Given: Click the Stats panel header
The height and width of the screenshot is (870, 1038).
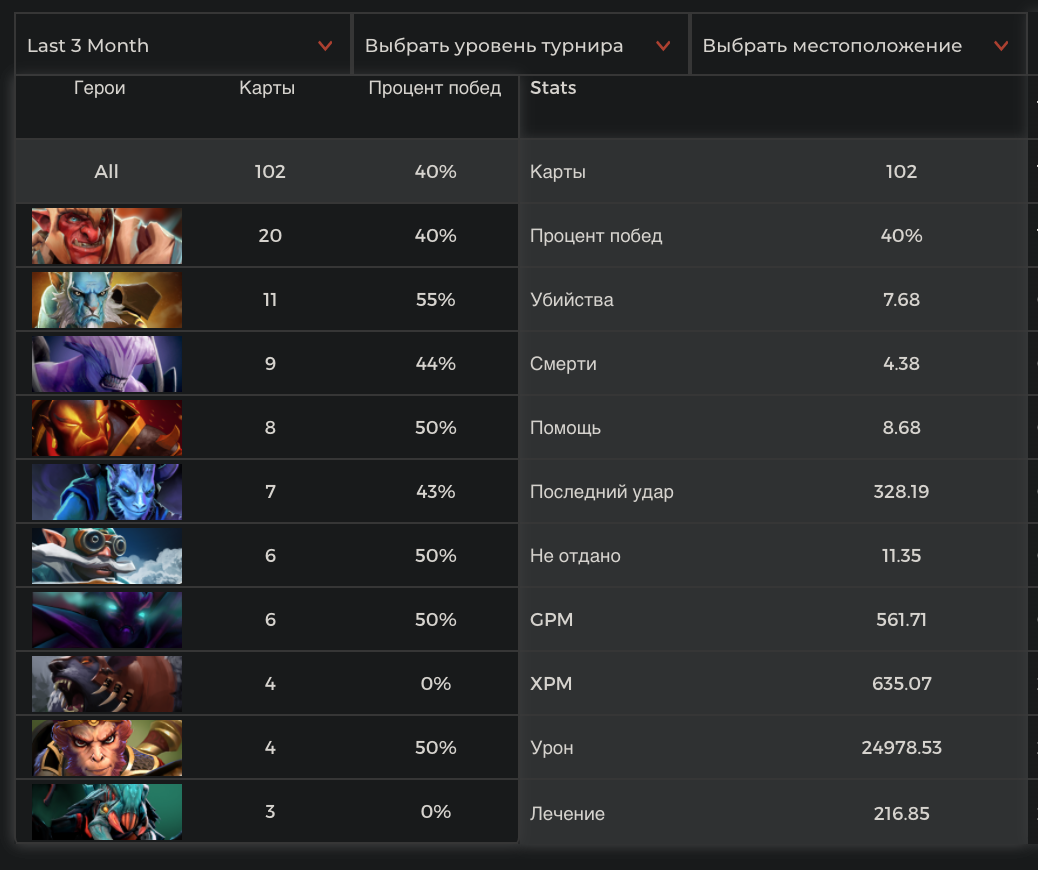Looking at the screenshot, I should point(553,88).
